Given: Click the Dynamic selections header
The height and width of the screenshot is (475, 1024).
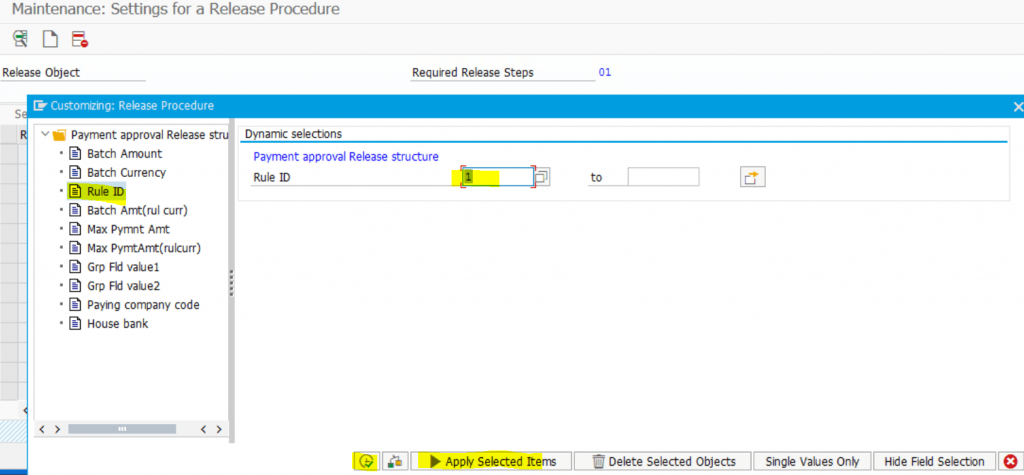Looking at the screenshot, I should click(293, 134).
